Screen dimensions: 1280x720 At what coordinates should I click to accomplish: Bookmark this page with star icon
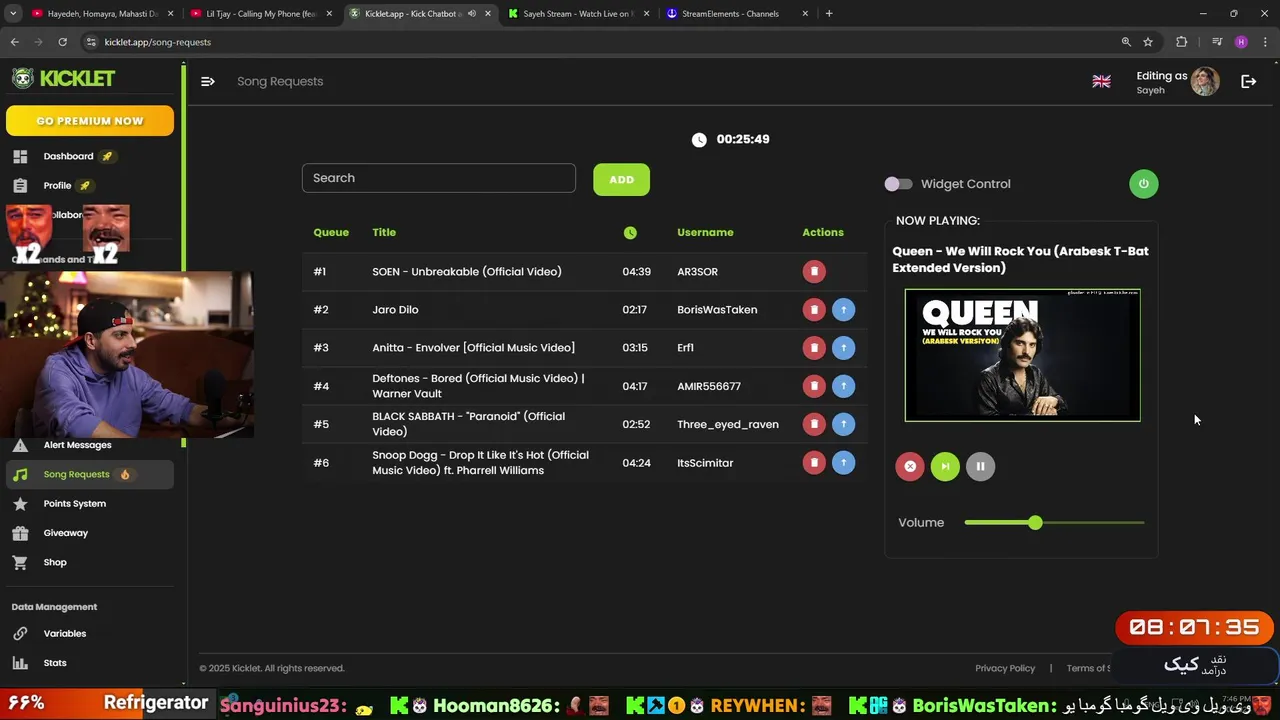(1148, 42)
